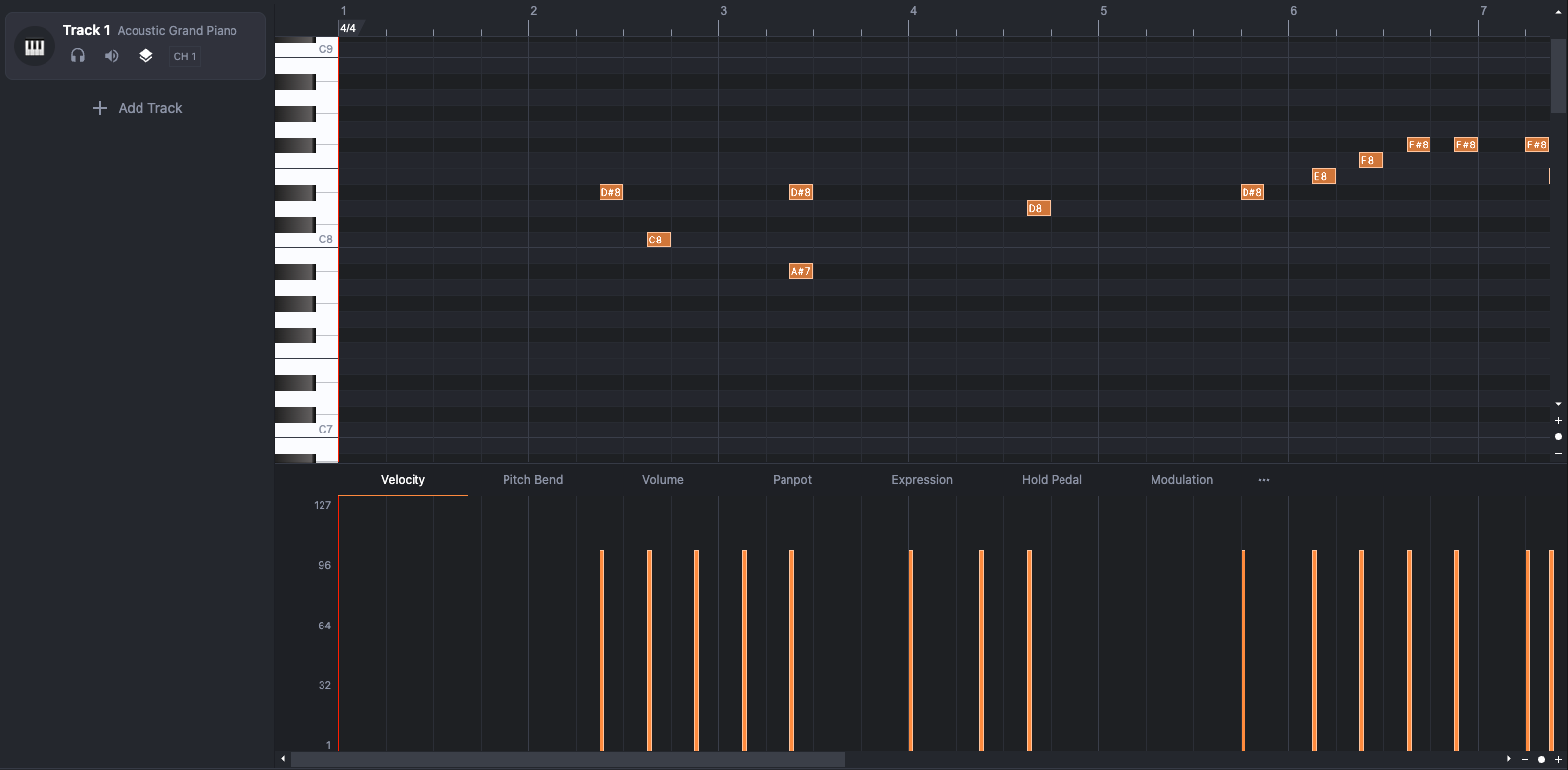Screen dimensions: 1568x770
Task: Switch to the Panpot tab
Action: coord(792,480)
